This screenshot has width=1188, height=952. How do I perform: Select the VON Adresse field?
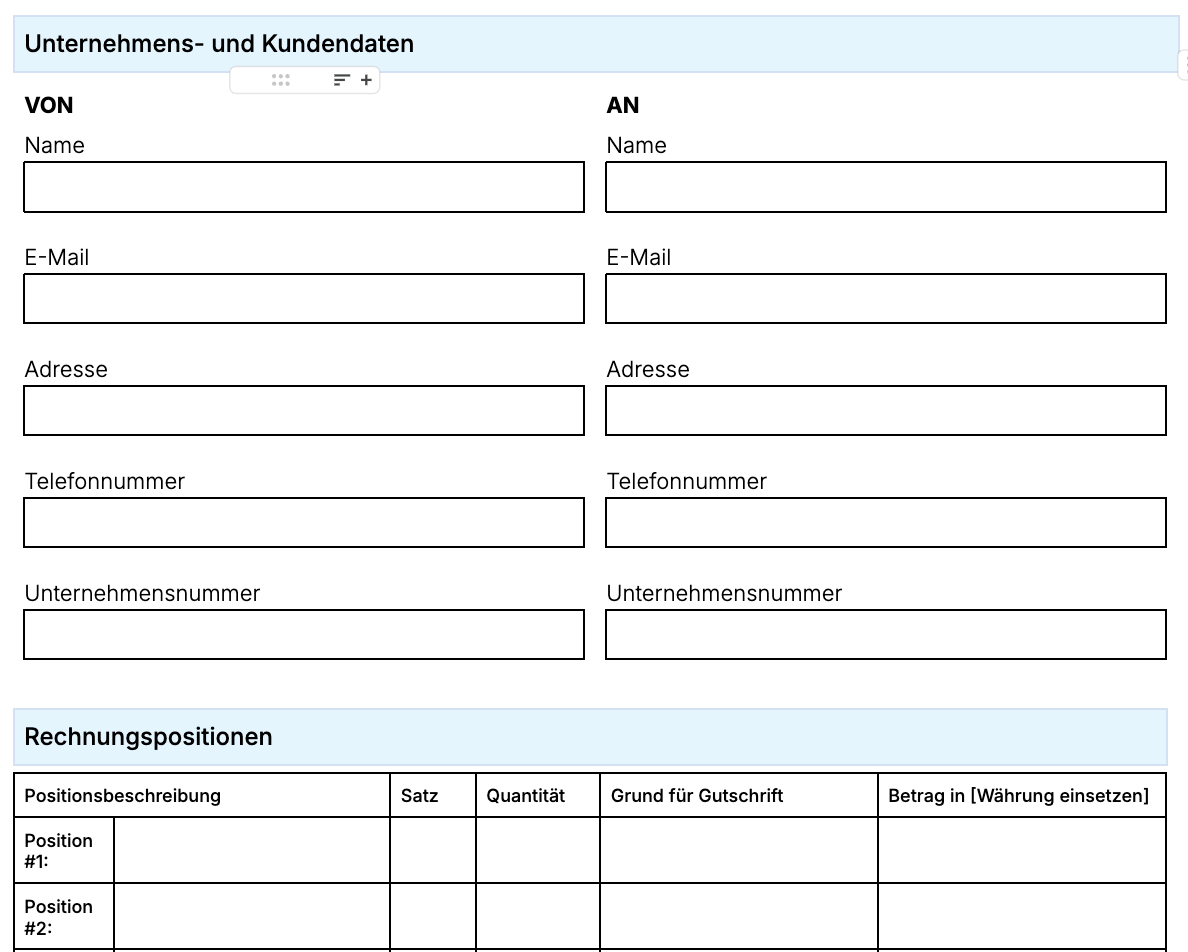click(x=304, y=410)
